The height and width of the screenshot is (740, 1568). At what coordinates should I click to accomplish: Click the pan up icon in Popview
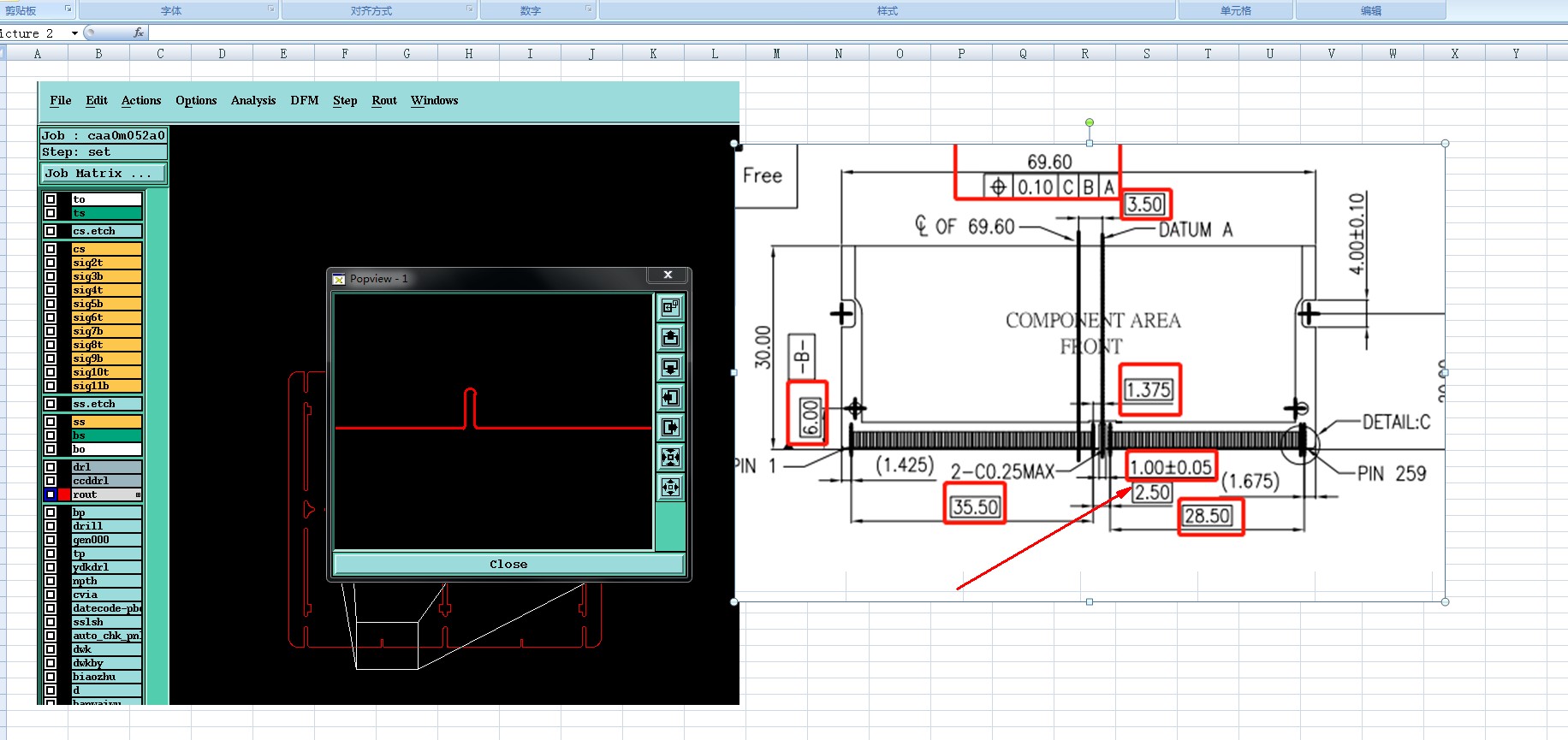tap(670, 337)
